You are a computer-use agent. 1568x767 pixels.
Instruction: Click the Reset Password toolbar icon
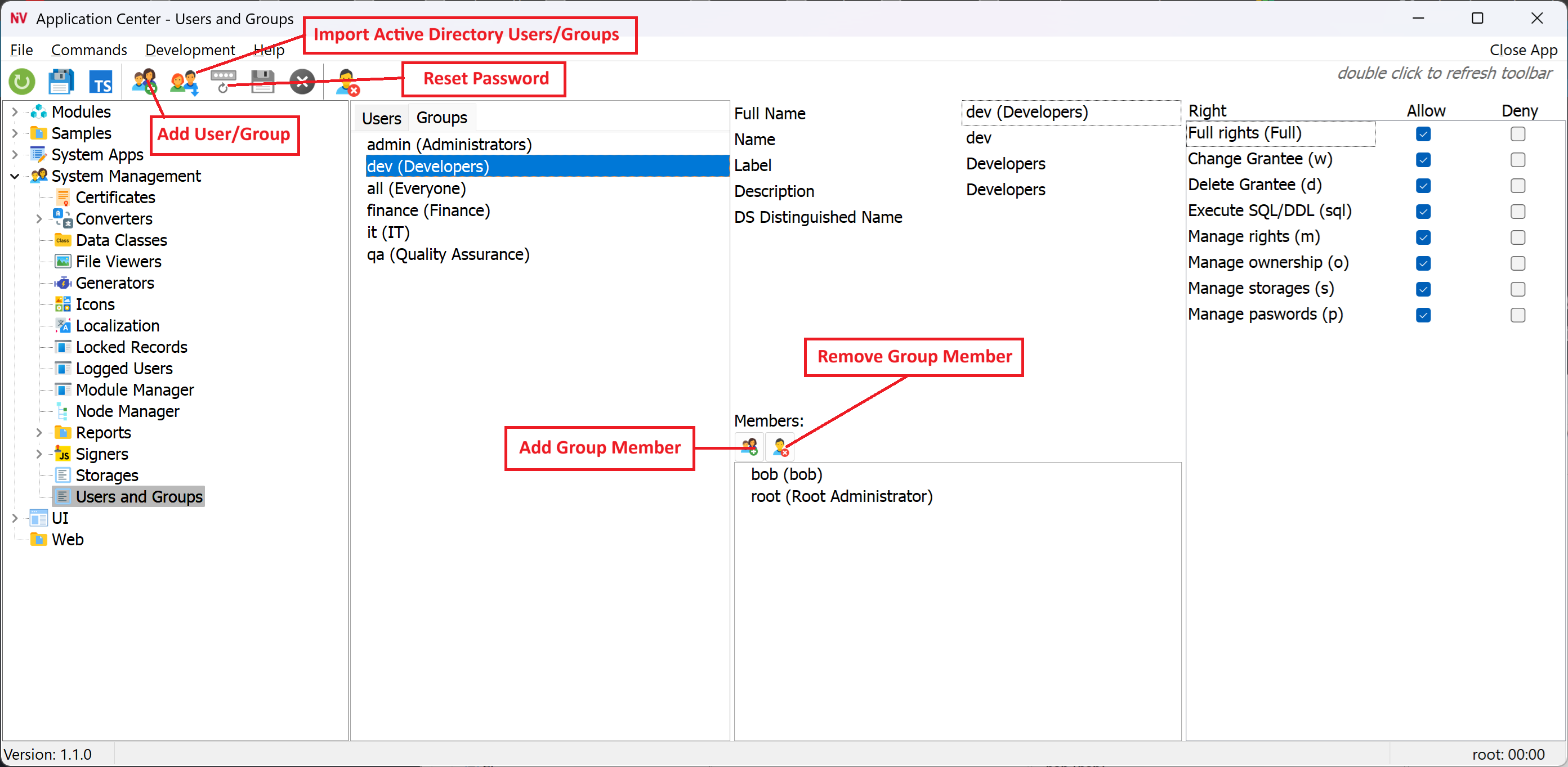point(224,82)
